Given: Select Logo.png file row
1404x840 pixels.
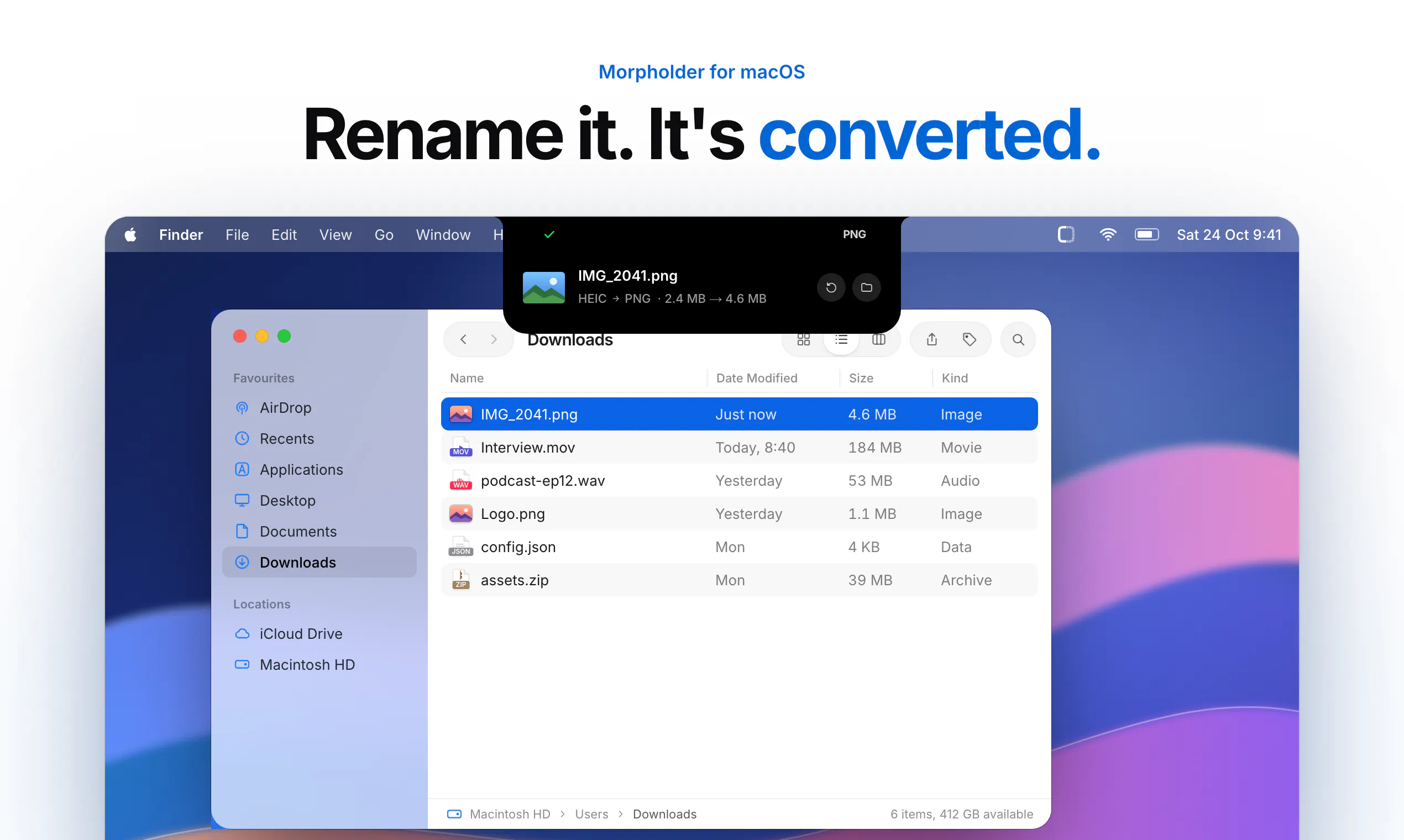Looking at the screenshot, I should pyautogui.click(x=739, y=514).
